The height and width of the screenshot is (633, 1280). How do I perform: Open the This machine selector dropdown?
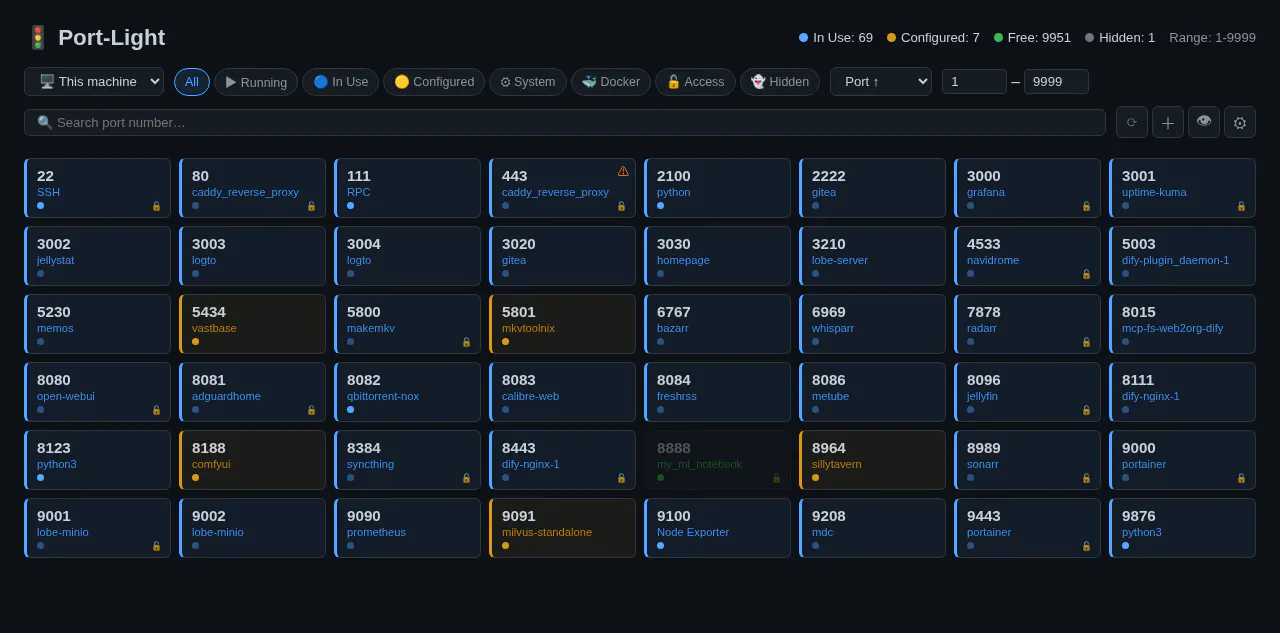[x=94, y=82]
